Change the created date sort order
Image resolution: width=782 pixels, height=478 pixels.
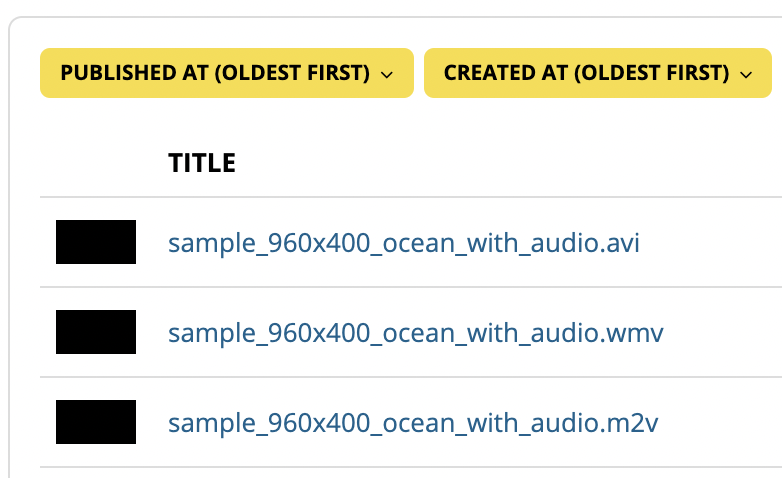[598, 73]
